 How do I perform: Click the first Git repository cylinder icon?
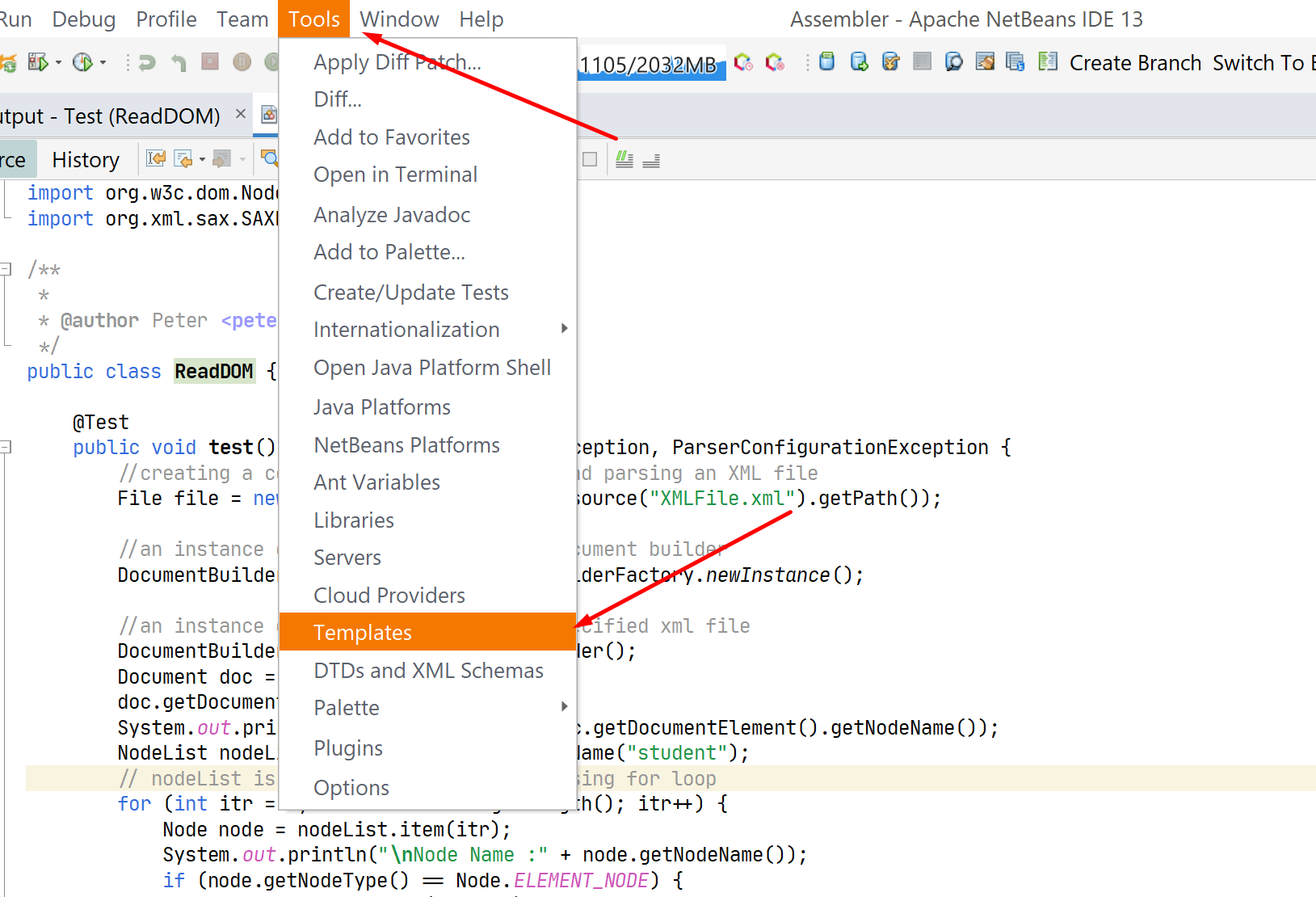(826, 61)
